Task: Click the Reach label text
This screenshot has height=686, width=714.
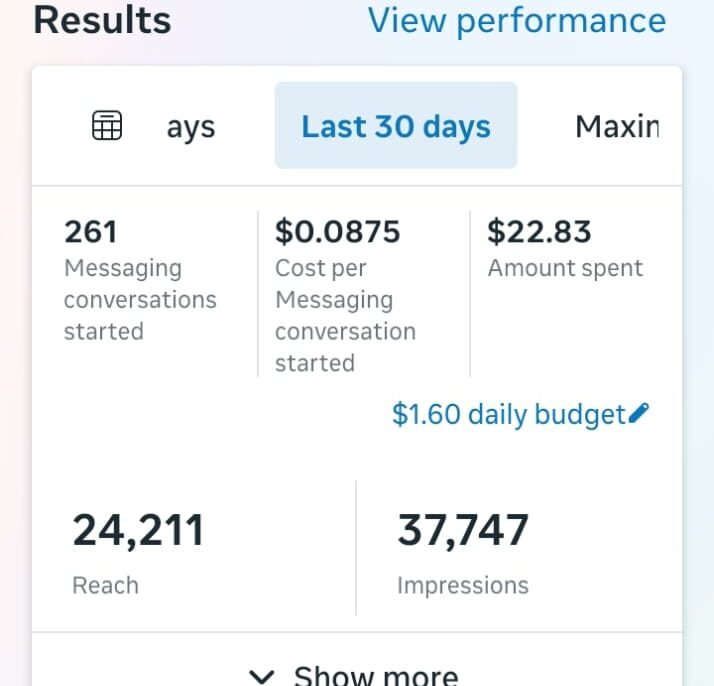Action: (x=105, y=585)
